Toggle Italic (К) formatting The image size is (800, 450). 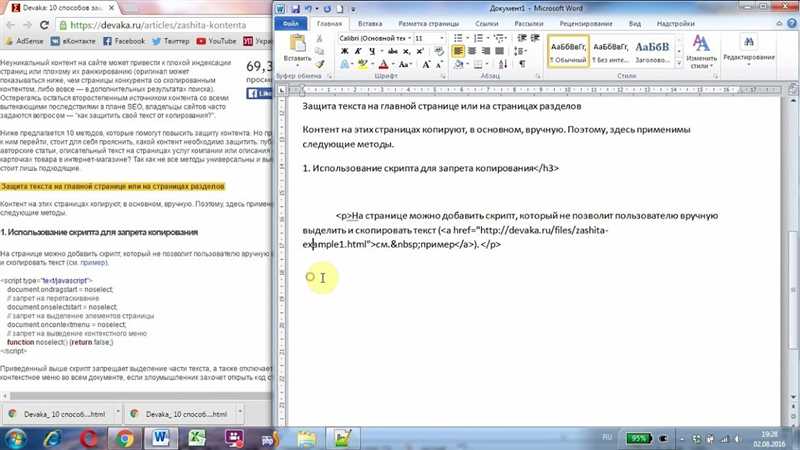[358, 51]
